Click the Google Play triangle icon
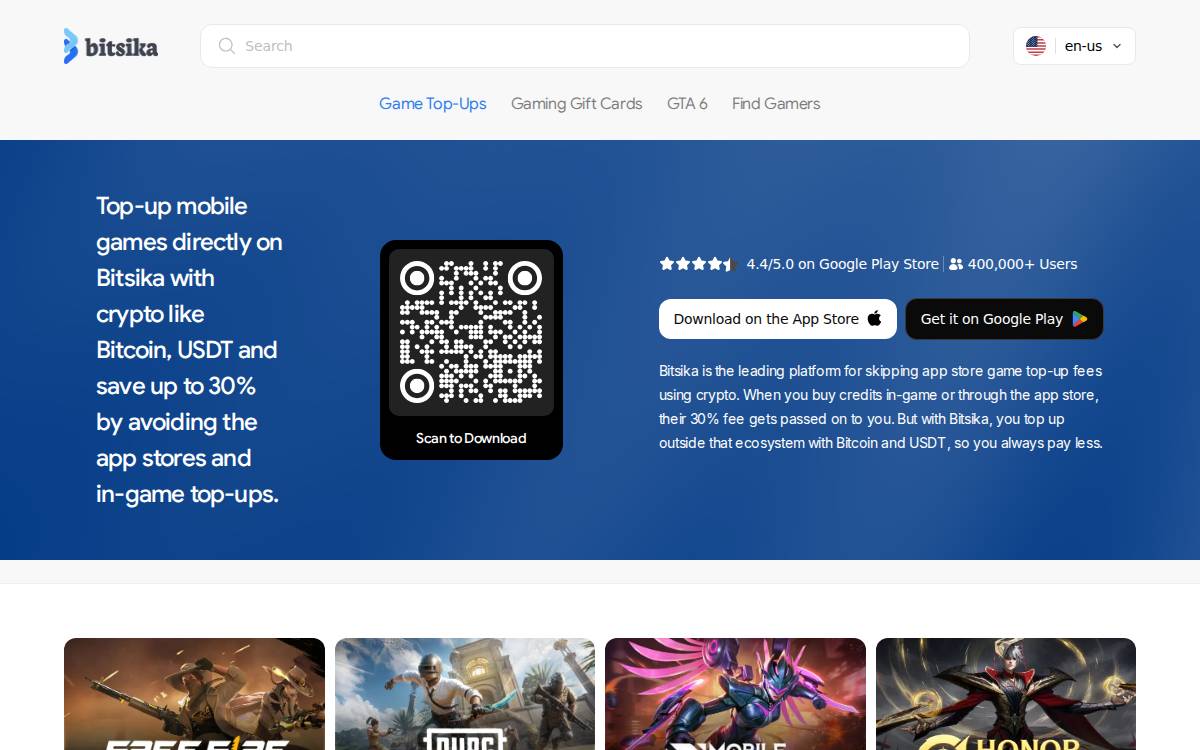 (1080, 319)
